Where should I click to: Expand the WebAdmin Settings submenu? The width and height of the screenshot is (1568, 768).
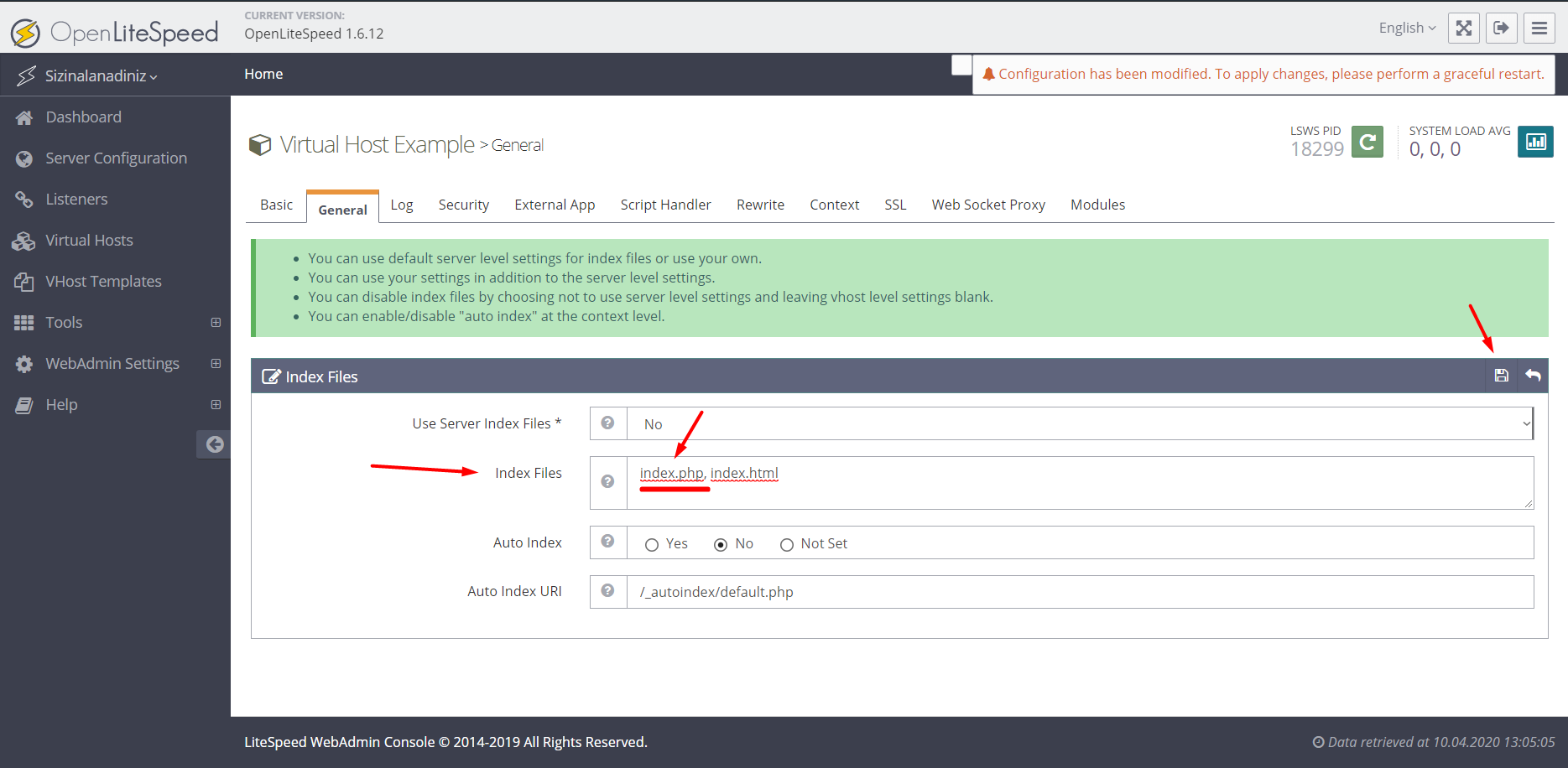[216, 364]
